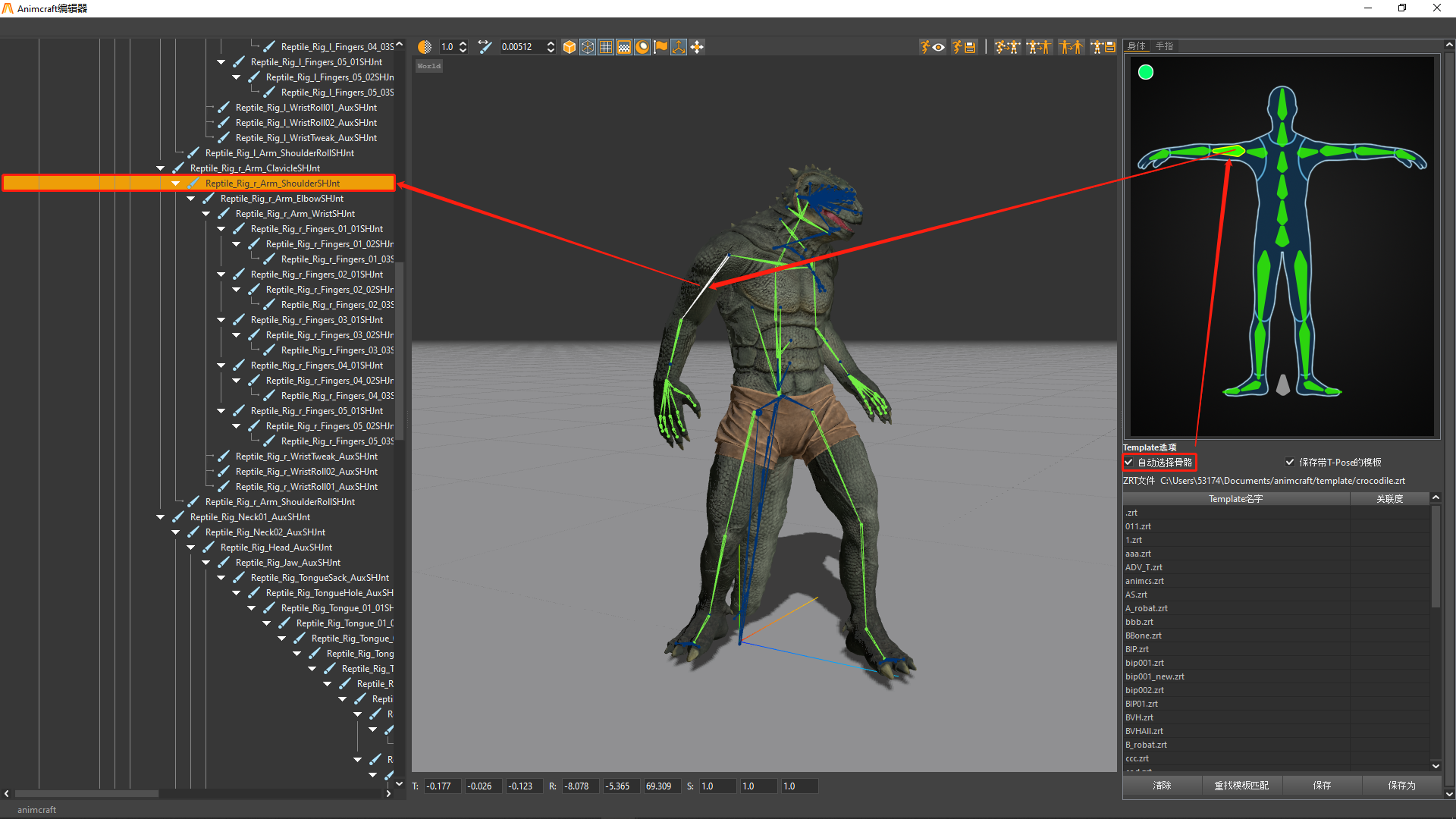
Task: Collapse the Reptile_Rig_Neck01_AuxSHJnt tree node
Action: 160,517
